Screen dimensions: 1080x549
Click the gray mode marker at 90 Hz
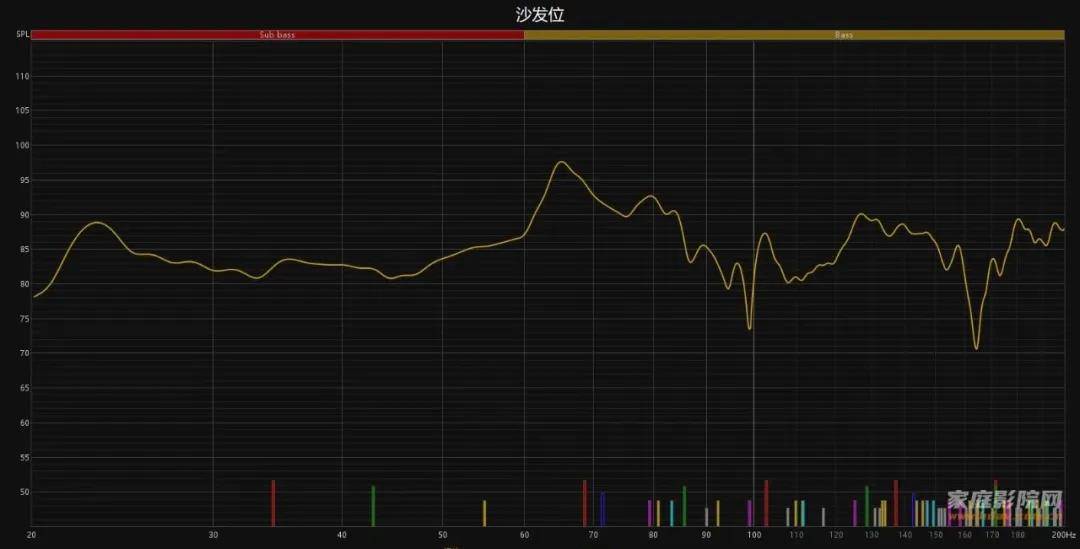pyautogui.click(x=707, y=517)
